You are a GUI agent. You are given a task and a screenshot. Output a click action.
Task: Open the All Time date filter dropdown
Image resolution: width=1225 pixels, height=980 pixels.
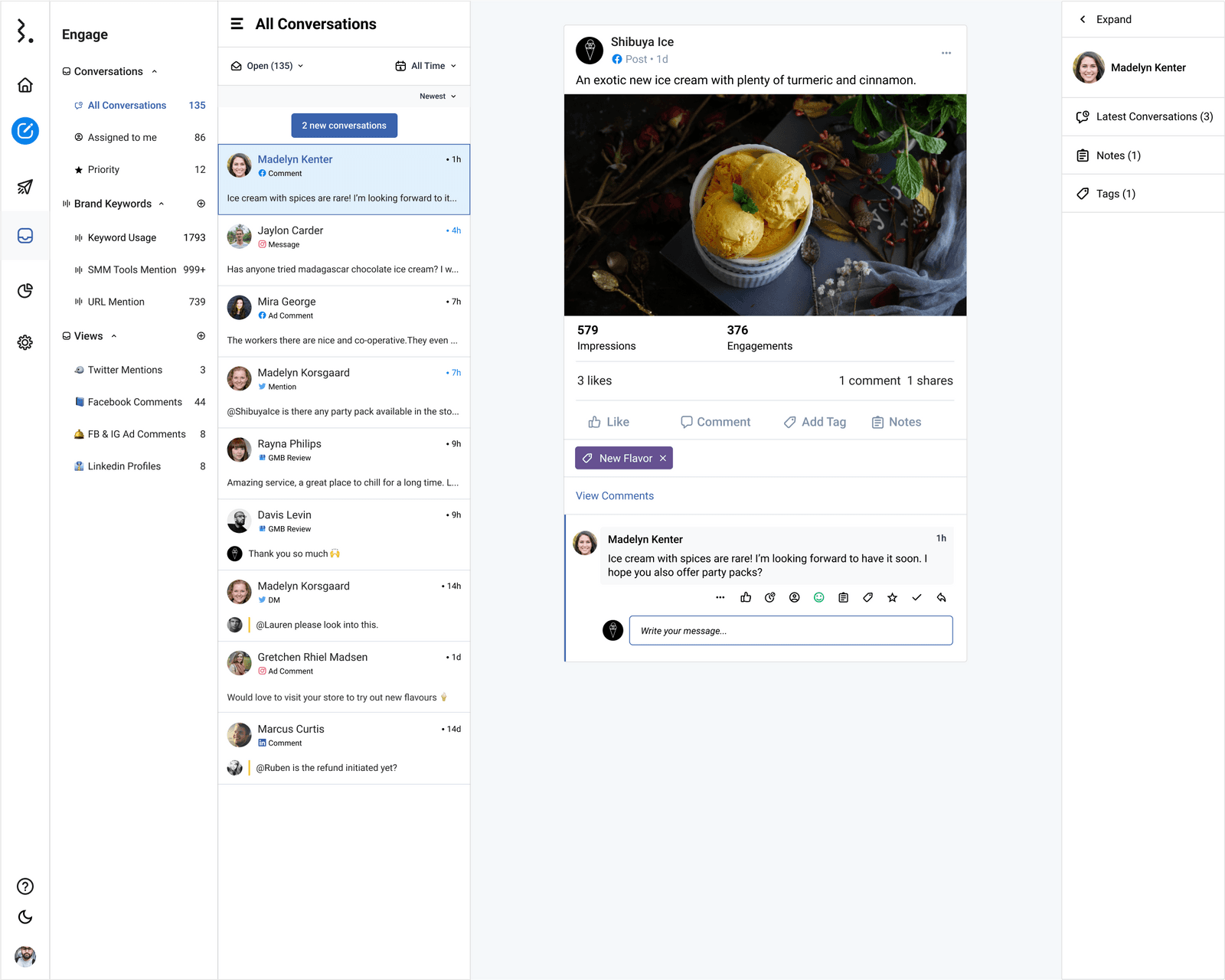[426, 66]
